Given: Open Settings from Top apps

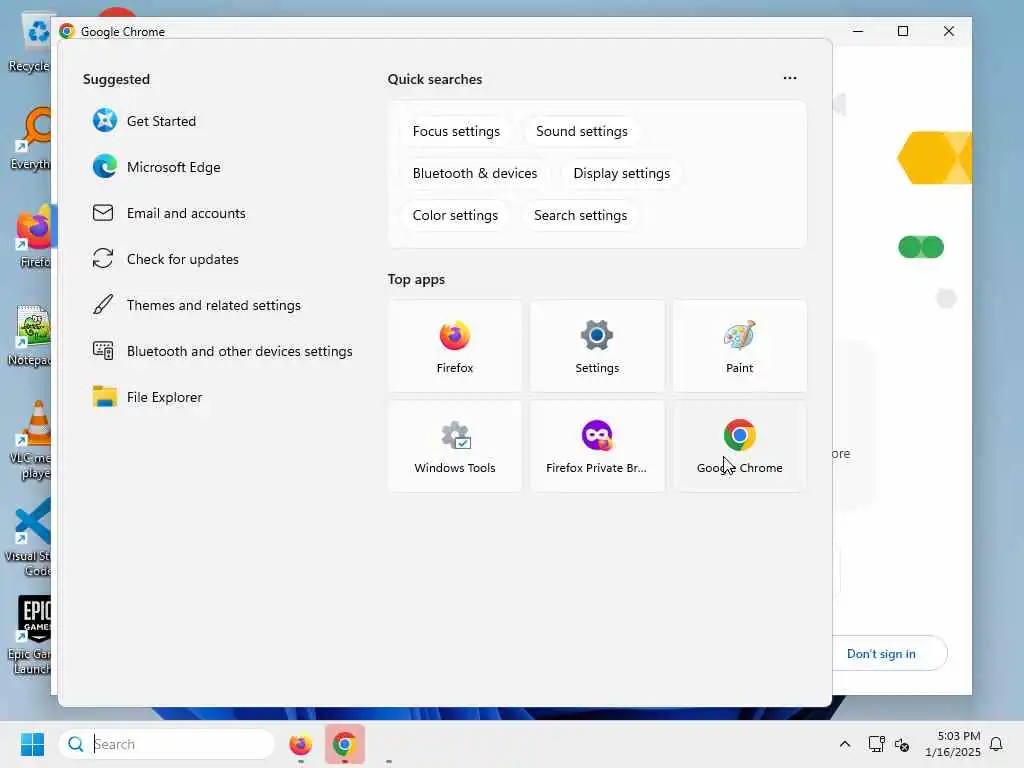Looking at the screenshot, I should (597, 346).
